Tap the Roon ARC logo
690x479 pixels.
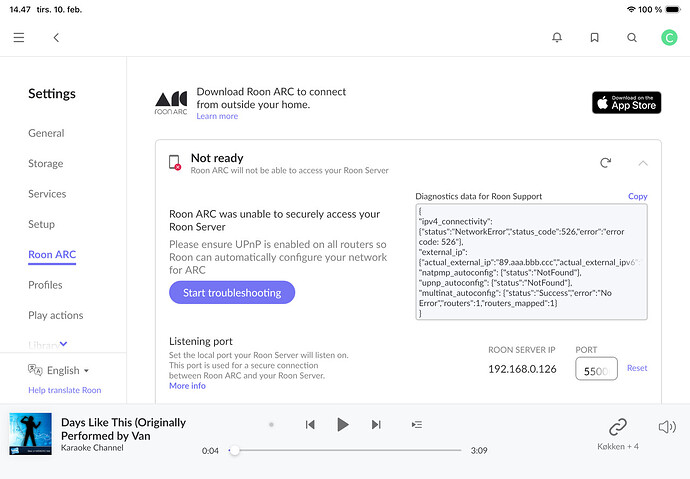pyautogui.click(x=171, y=103)
